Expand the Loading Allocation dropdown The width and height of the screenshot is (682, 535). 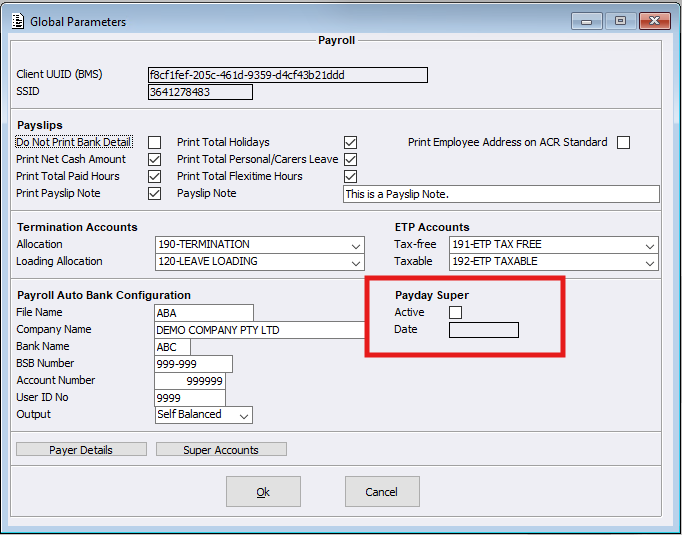356,262
